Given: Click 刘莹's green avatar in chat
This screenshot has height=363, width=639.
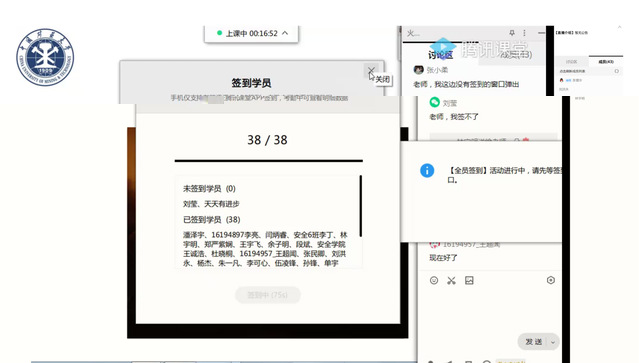Looking at the screenshot, I should click(435, 103).
